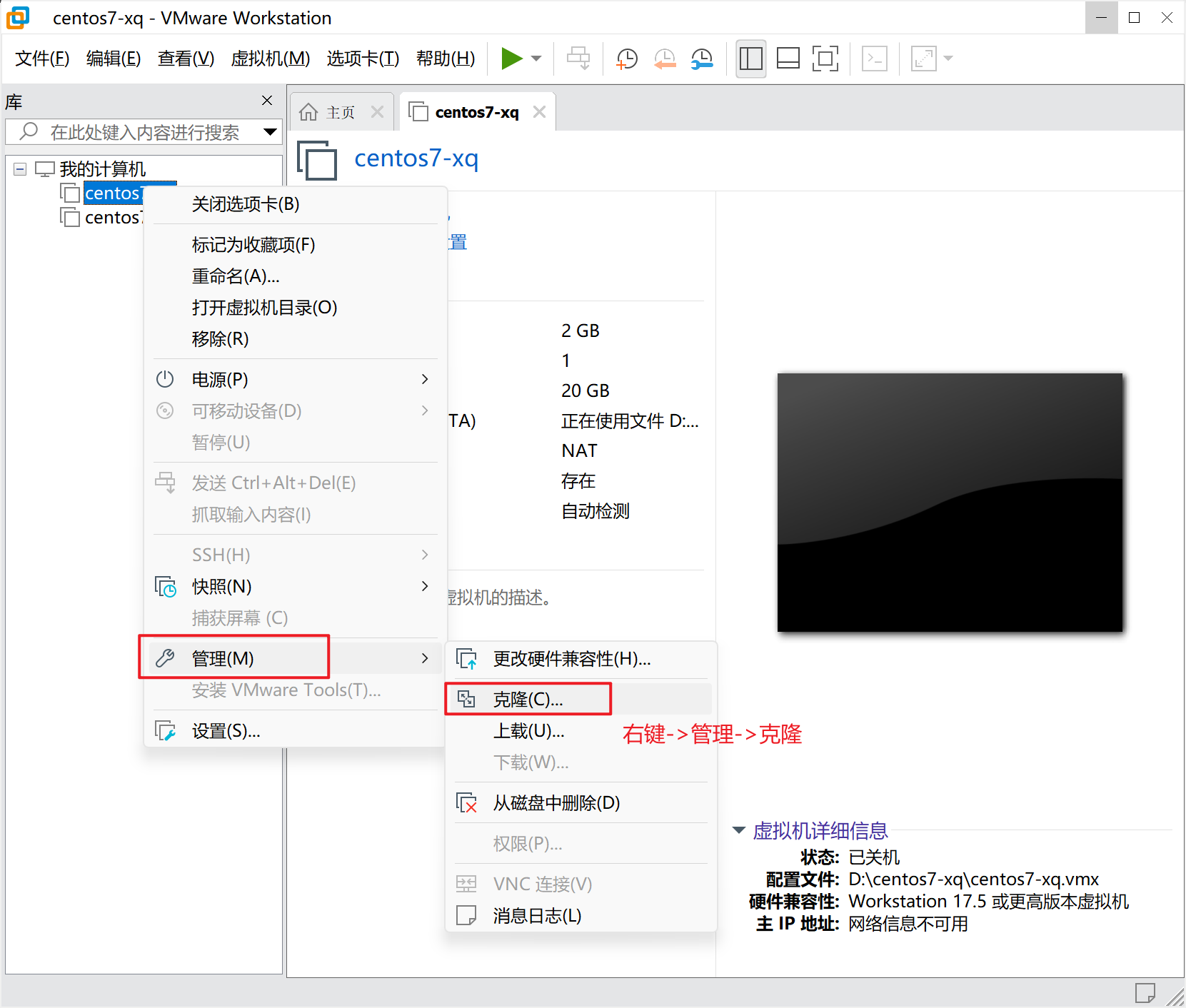Viewport: 1186px width, 1008px height.
Task: Click the wrench icon beside 管理(M)
Action: coord(165,658)
